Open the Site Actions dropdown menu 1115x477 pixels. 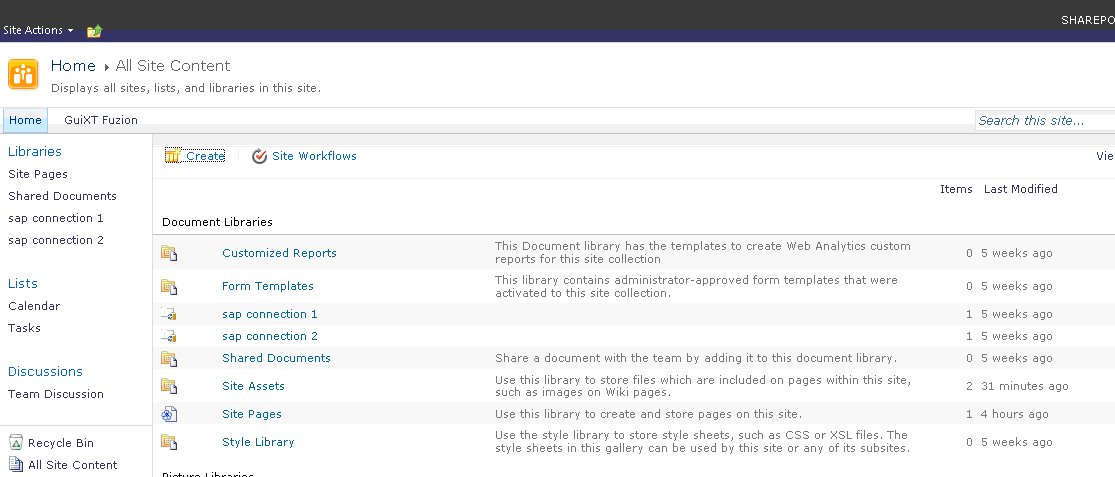point(38,31)
